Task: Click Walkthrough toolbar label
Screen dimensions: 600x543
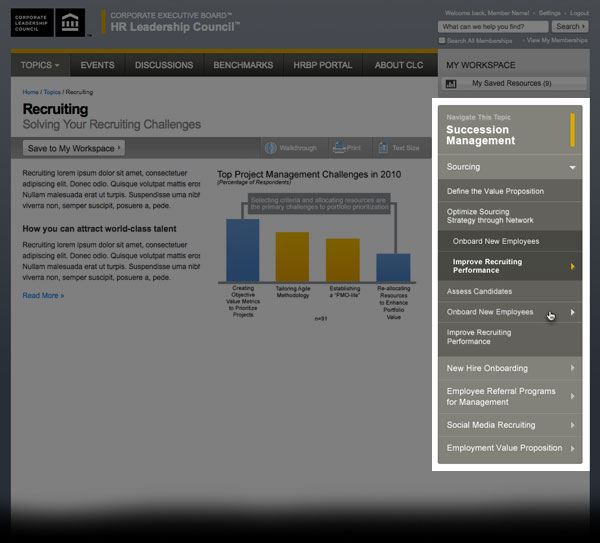Action: 298,148
